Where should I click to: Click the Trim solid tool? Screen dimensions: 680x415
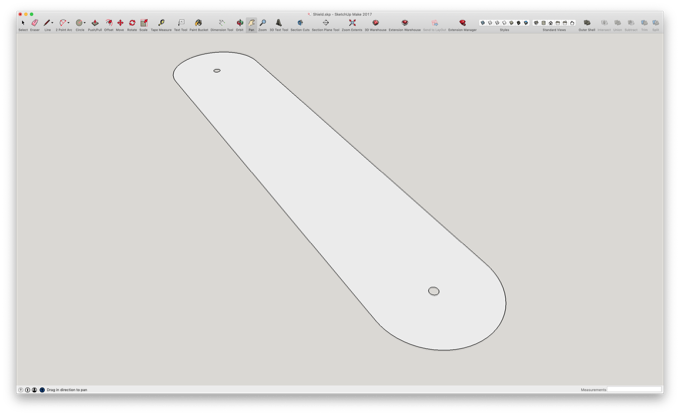click(x=644, y=23)
